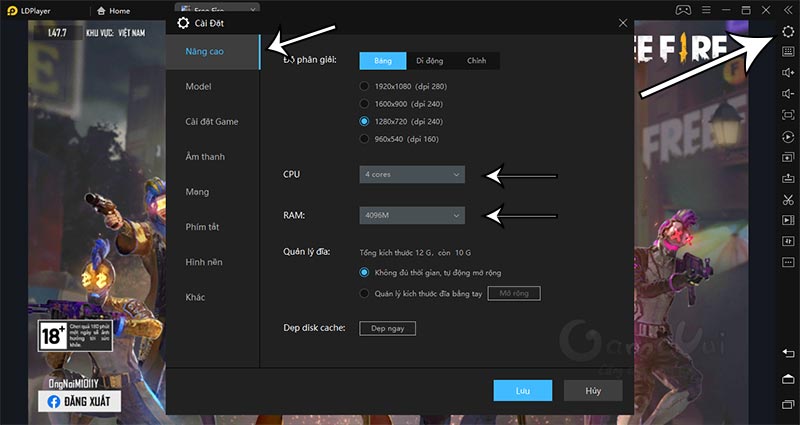Click the Android back arrow icon
The width and height of the screenshot is (800, 425).
tap(788, 353)
